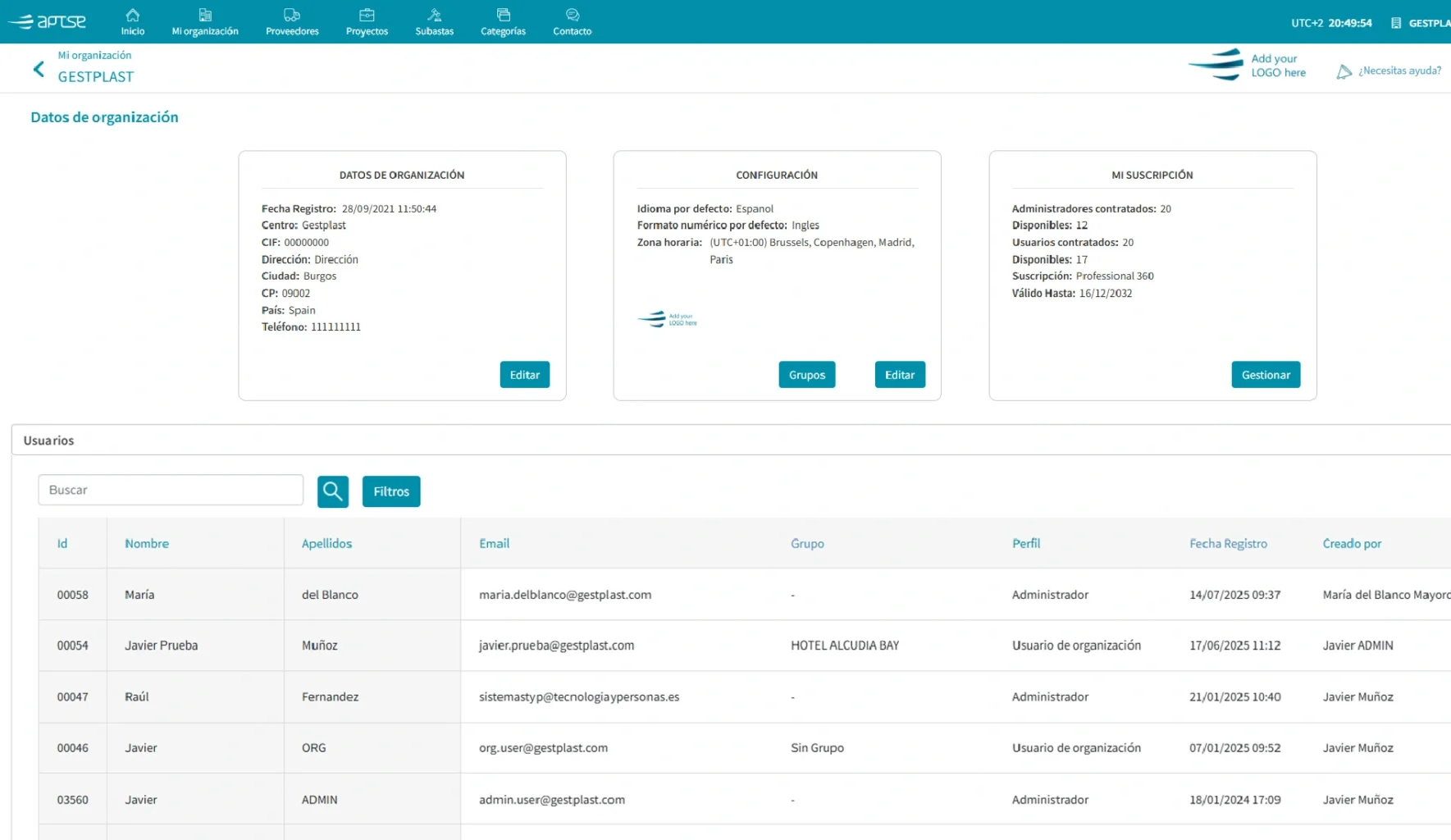Open the Subastas auction icon
The width and height of the screenshot is (1451, 840).
tap(433, 14)
